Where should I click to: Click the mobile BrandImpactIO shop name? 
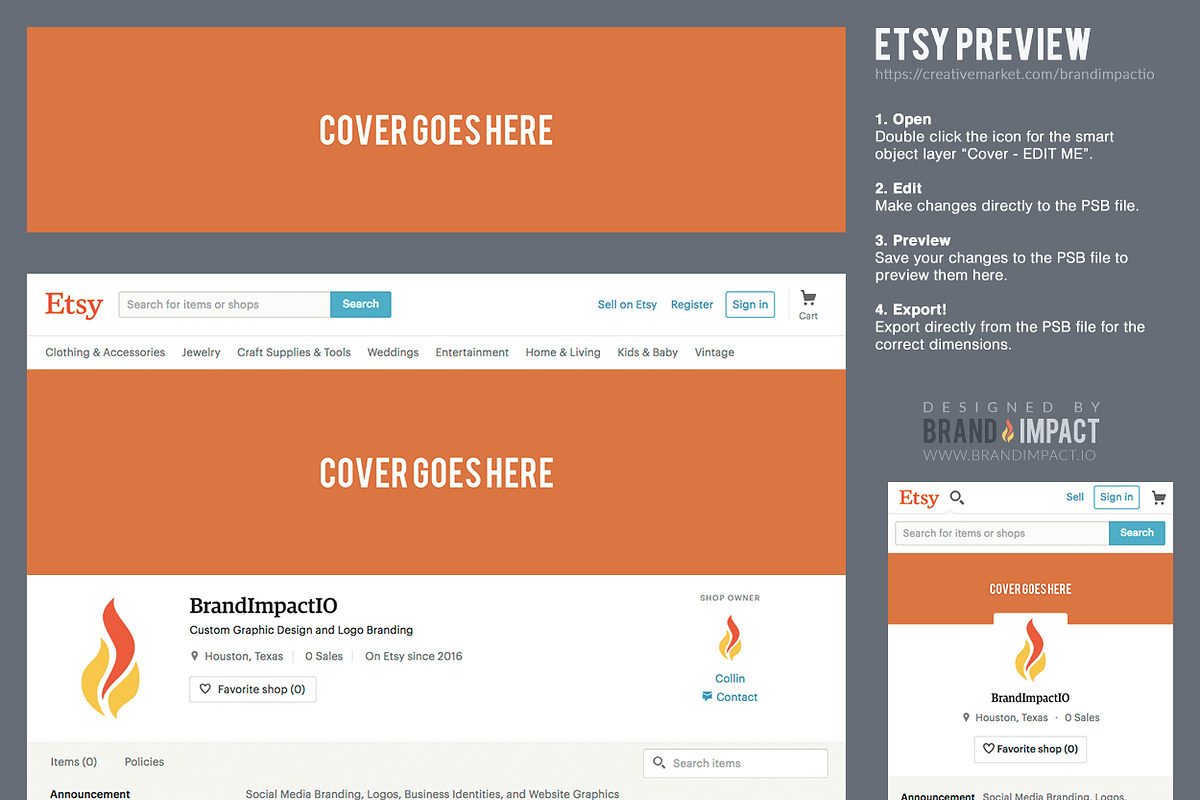(1030, 698)
